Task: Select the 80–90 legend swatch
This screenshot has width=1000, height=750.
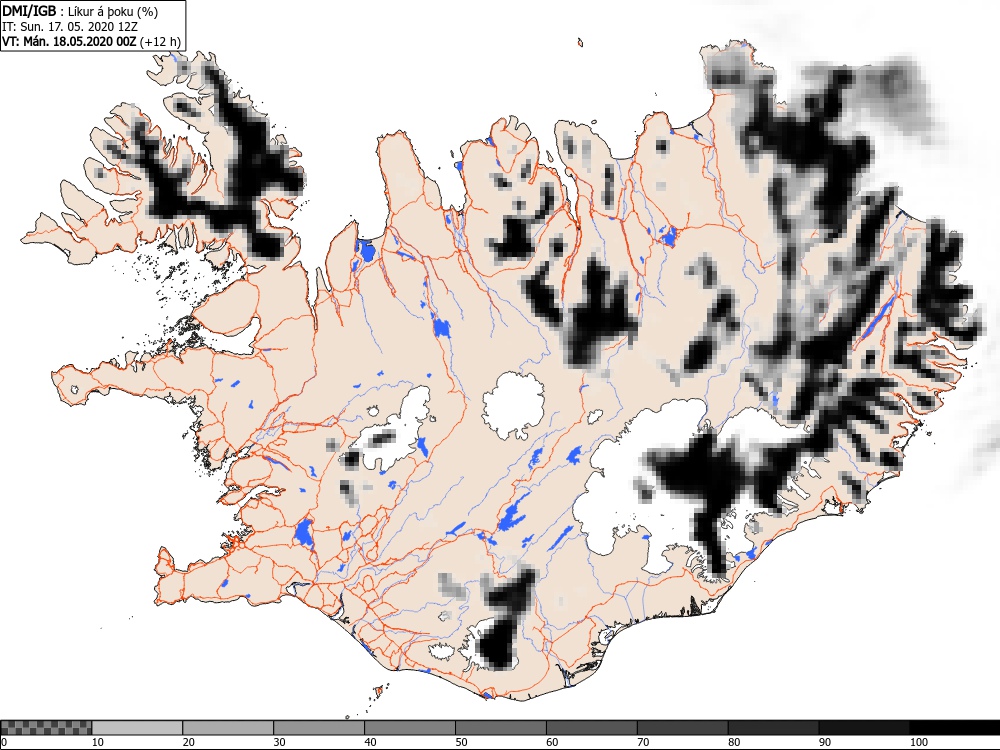Action: tap(774, 728)
